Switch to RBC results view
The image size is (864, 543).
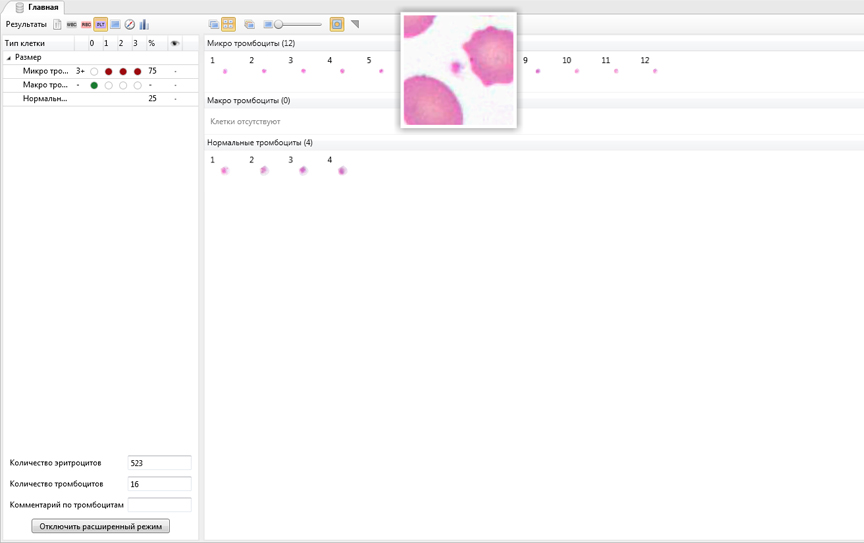86,25
